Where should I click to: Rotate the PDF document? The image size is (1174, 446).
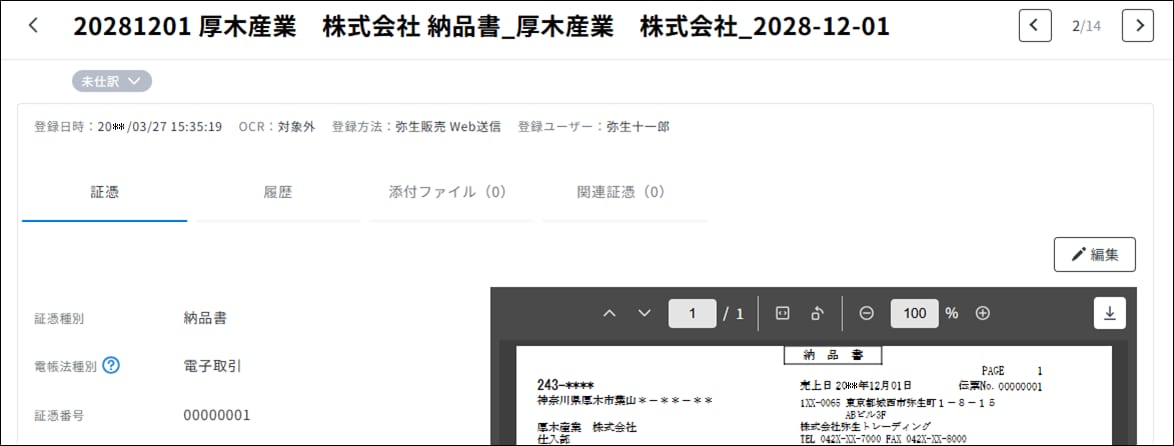tap(818, 313)
